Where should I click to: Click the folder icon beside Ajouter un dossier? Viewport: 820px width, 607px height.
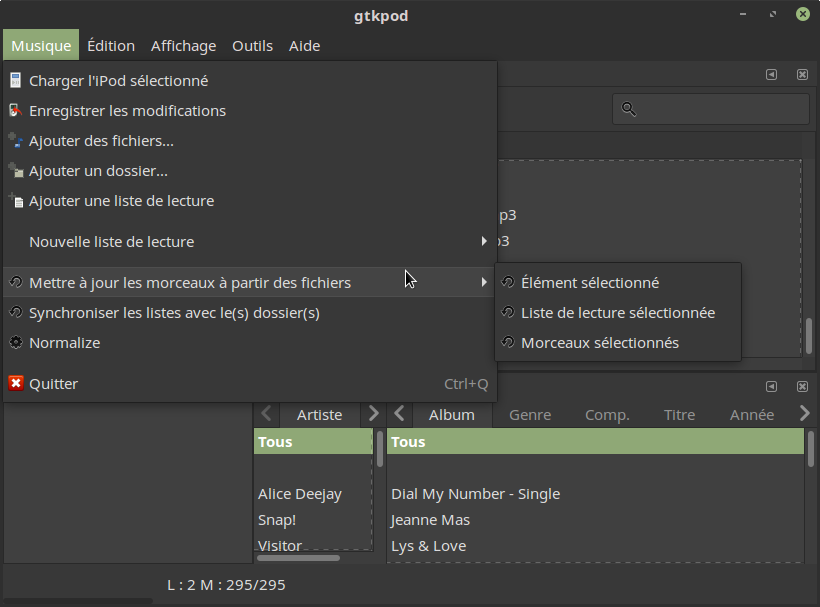click(15, 171)
